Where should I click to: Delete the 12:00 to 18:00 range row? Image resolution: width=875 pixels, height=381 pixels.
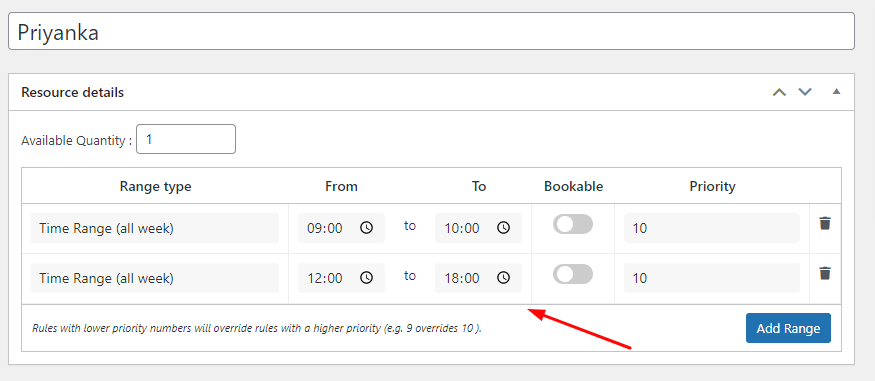tap(825, 273)
